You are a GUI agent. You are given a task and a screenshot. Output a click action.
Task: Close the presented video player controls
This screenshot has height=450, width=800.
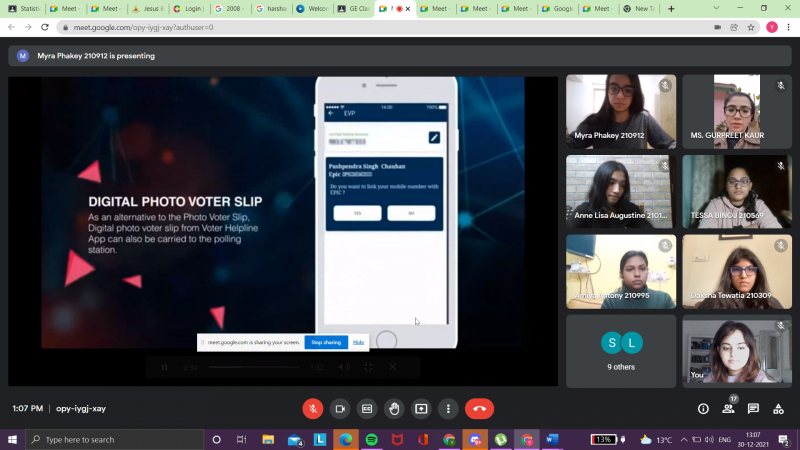(392, 367)
